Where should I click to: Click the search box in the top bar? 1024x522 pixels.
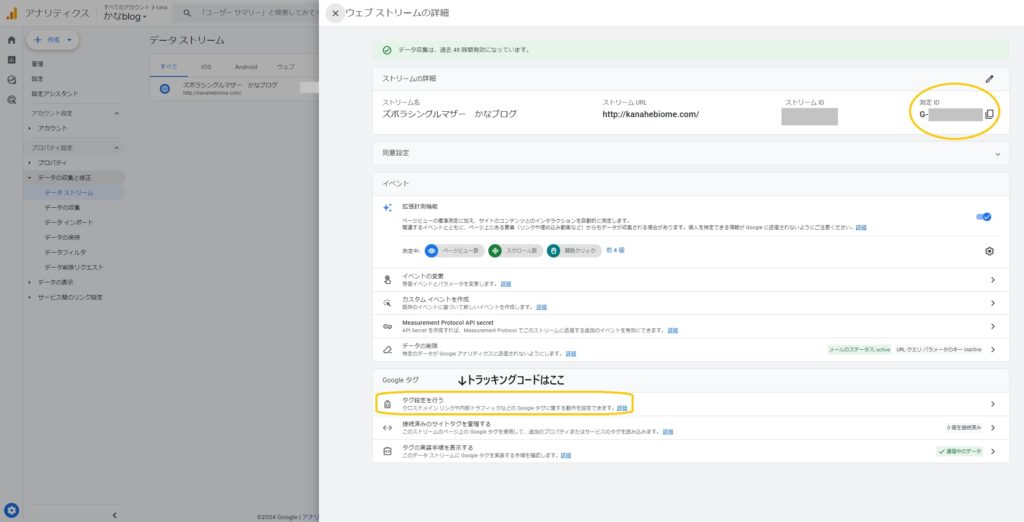tap(250, 13)
